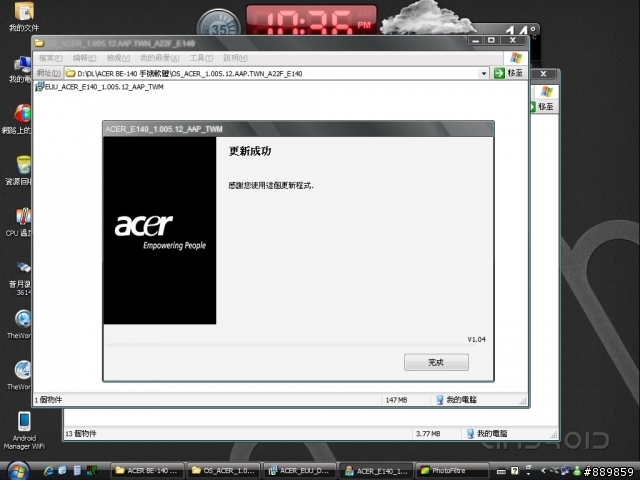Open the 我的最愛 favorites menu

(x=160, y=58)
